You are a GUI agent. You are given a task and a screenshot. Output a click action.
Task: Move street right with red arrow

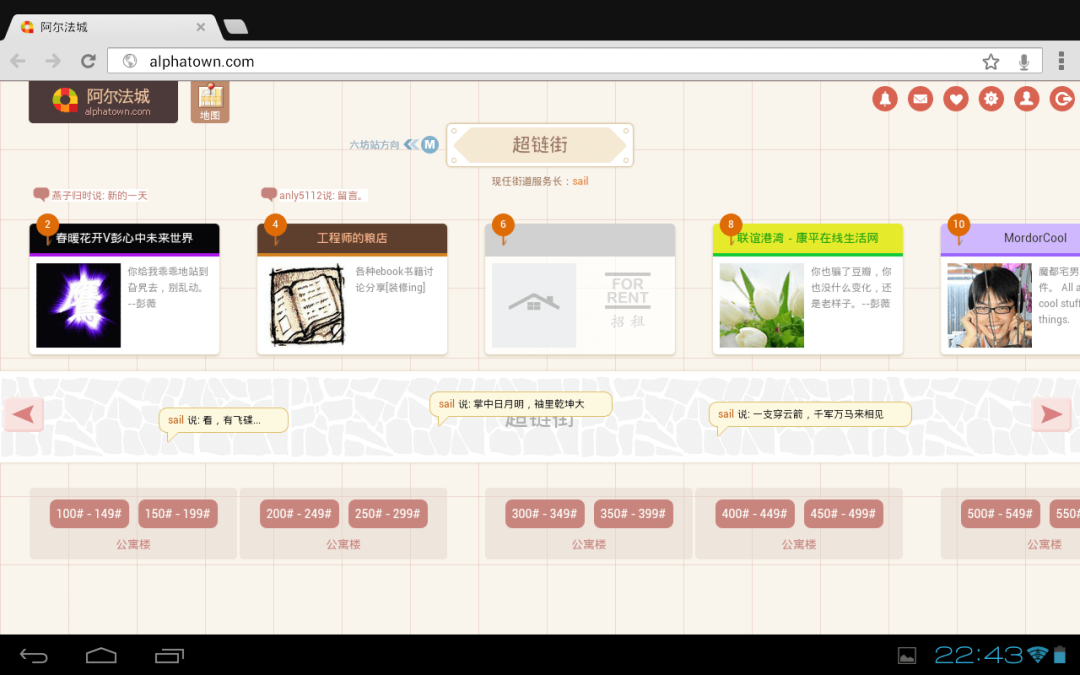(x=1051, y=415)
